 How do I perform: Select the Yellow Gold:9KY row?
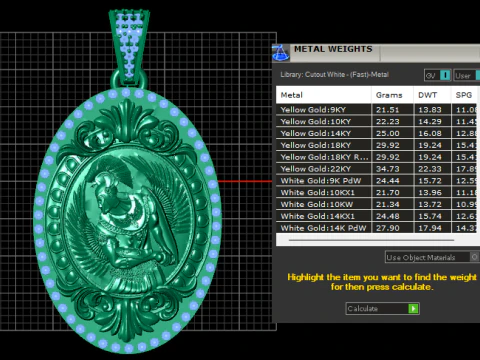377,110
